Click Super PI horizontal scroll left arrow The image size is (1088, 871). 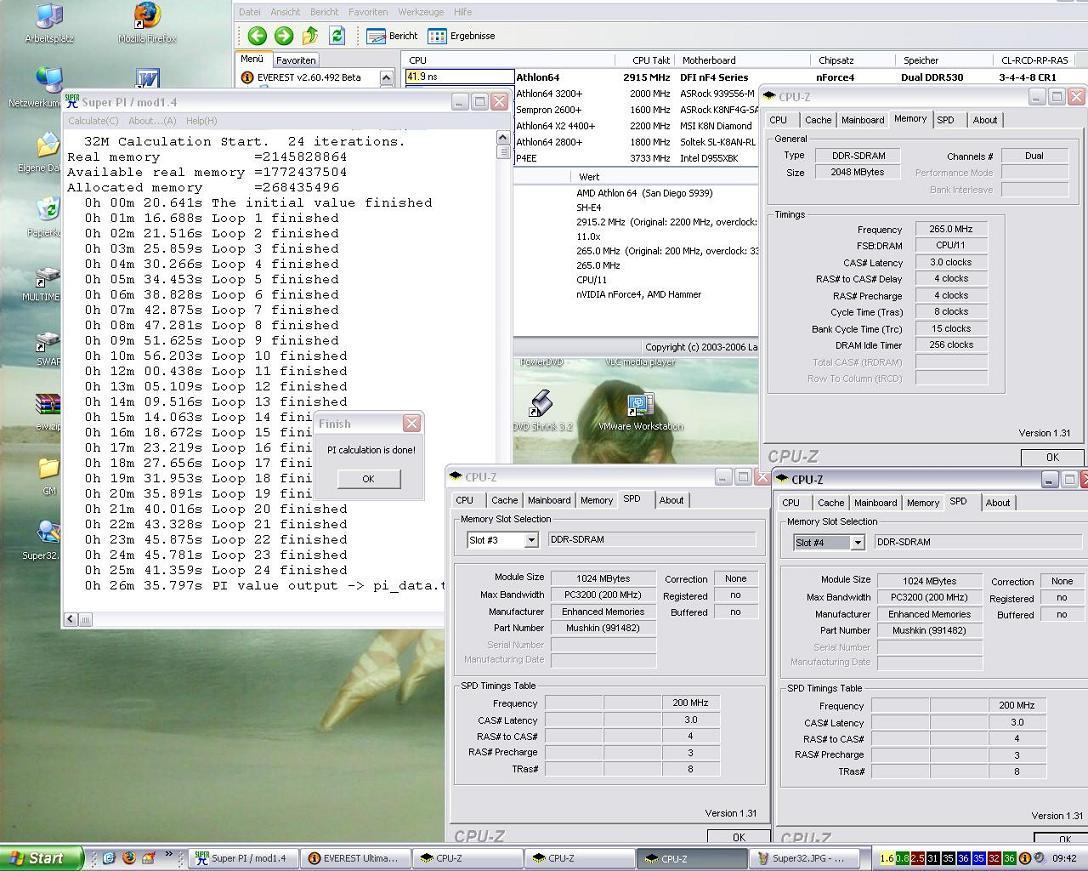[x=71, y=619]
